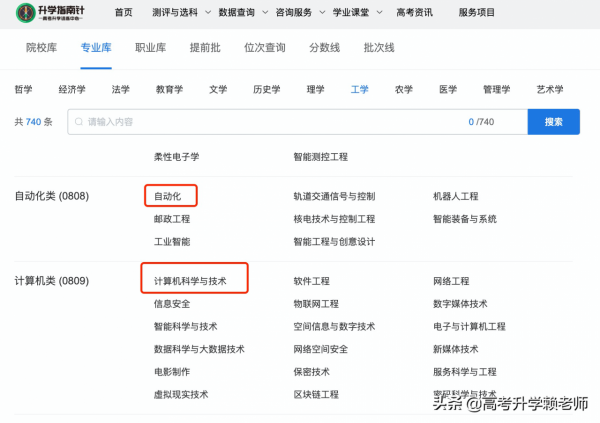This screenshot has width=600, height=423.
Task: Click the 升学指南针 site logo
Action: point(50,13)
